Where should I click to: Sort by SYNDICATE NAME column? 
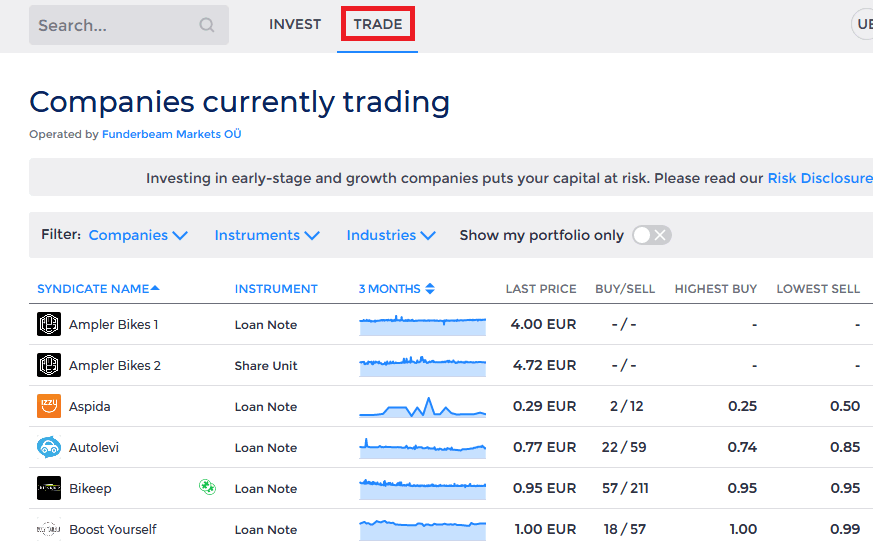(x=93, y=289)
